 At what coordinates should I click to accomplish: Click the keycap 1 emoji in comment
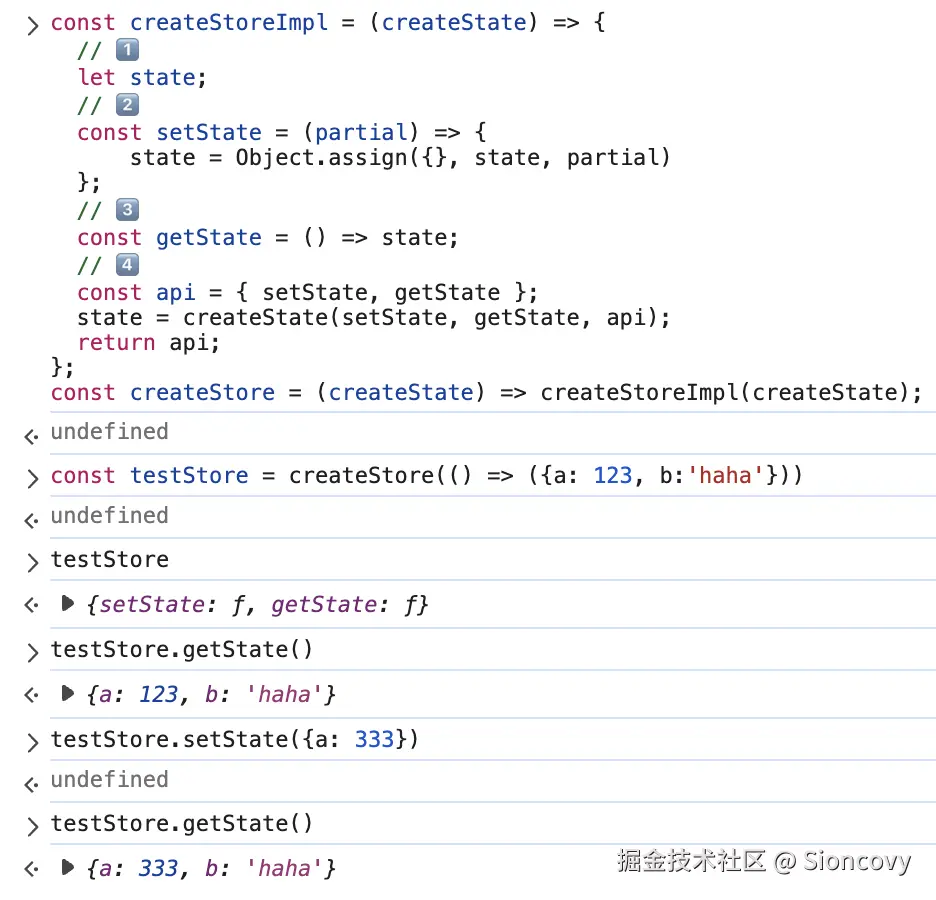click(x=127, y=51)
